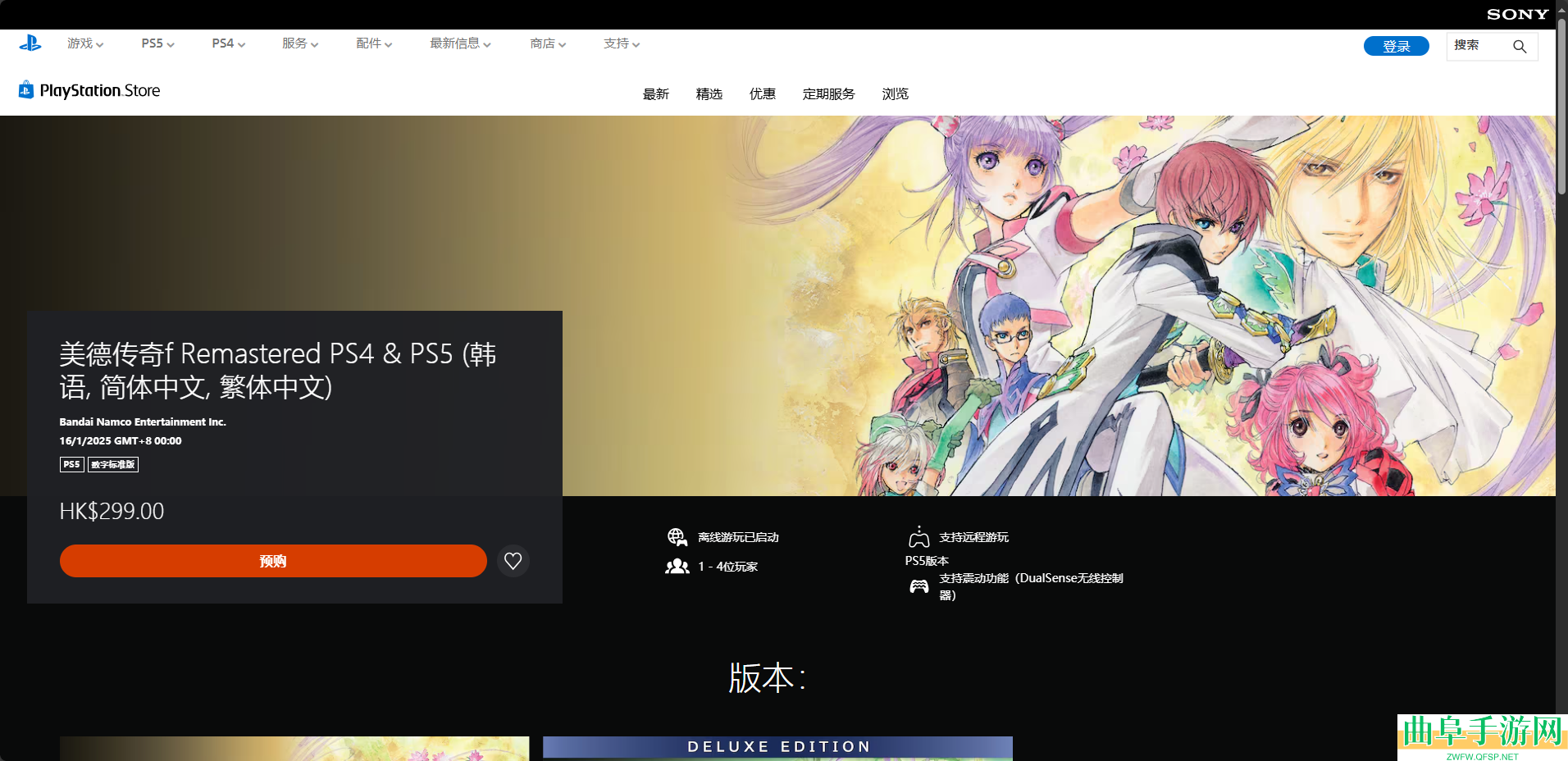1568x761 pixels.
Task: Click the 支持远程游玩 text
Action: (x=973, y=537)
